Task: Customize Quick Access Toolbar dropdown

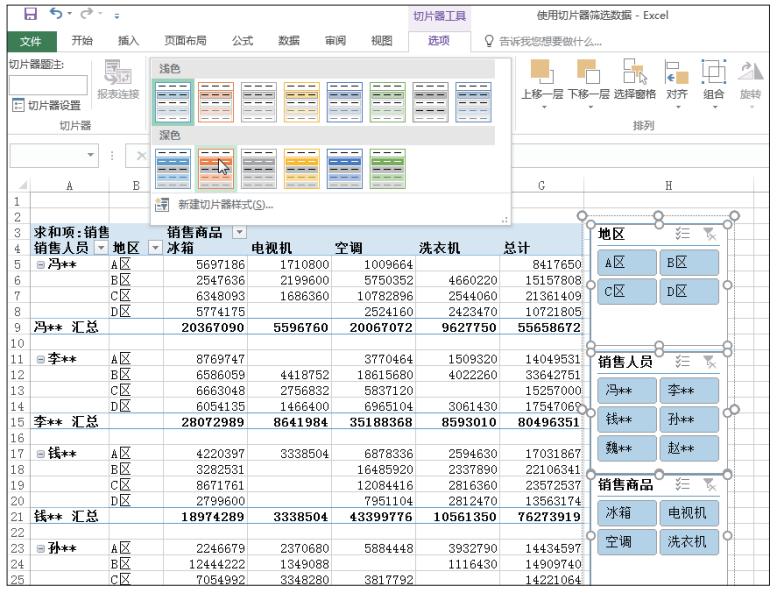Action: 116,16
